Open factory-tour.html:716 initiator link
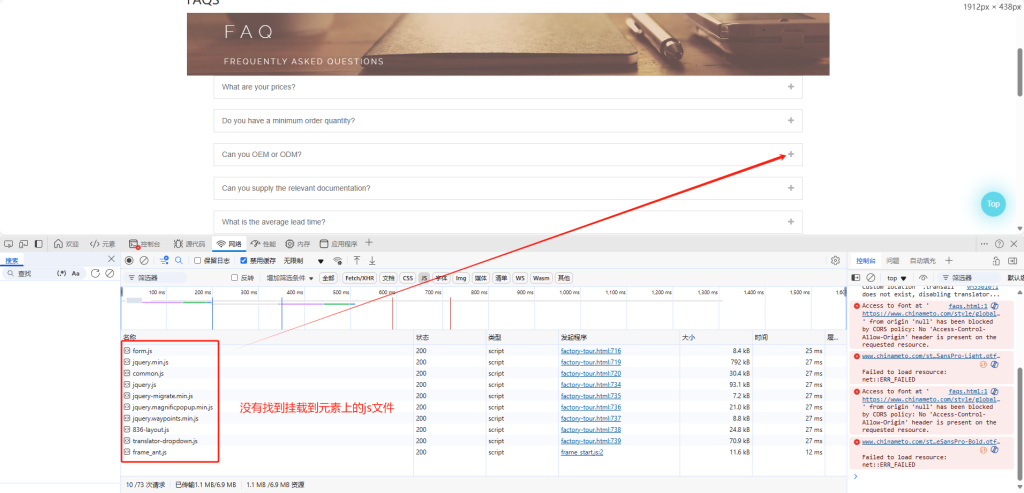Image resolution: width=1024 pixels, height=493 pixels. click(x=590, y=351)
